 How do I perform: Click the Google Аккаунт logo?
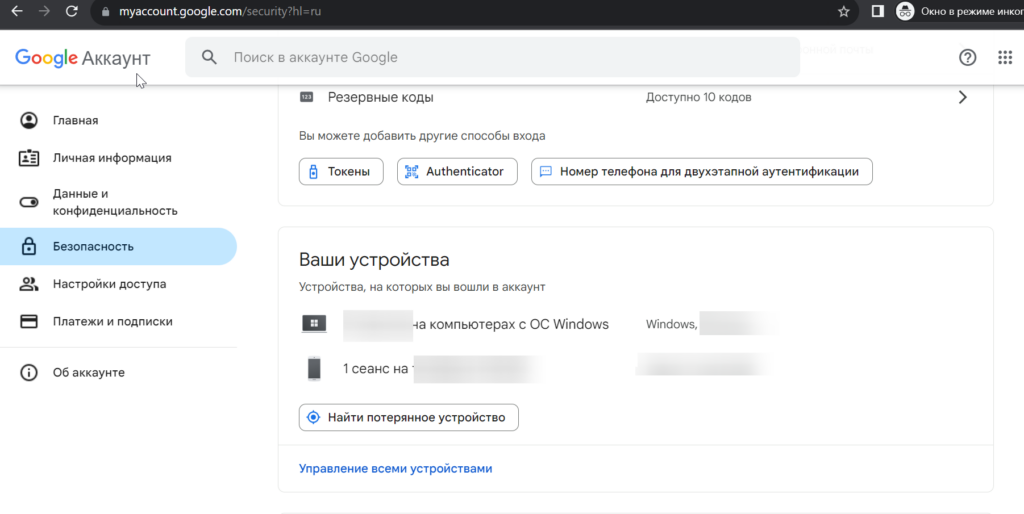[x=83, y=58]
